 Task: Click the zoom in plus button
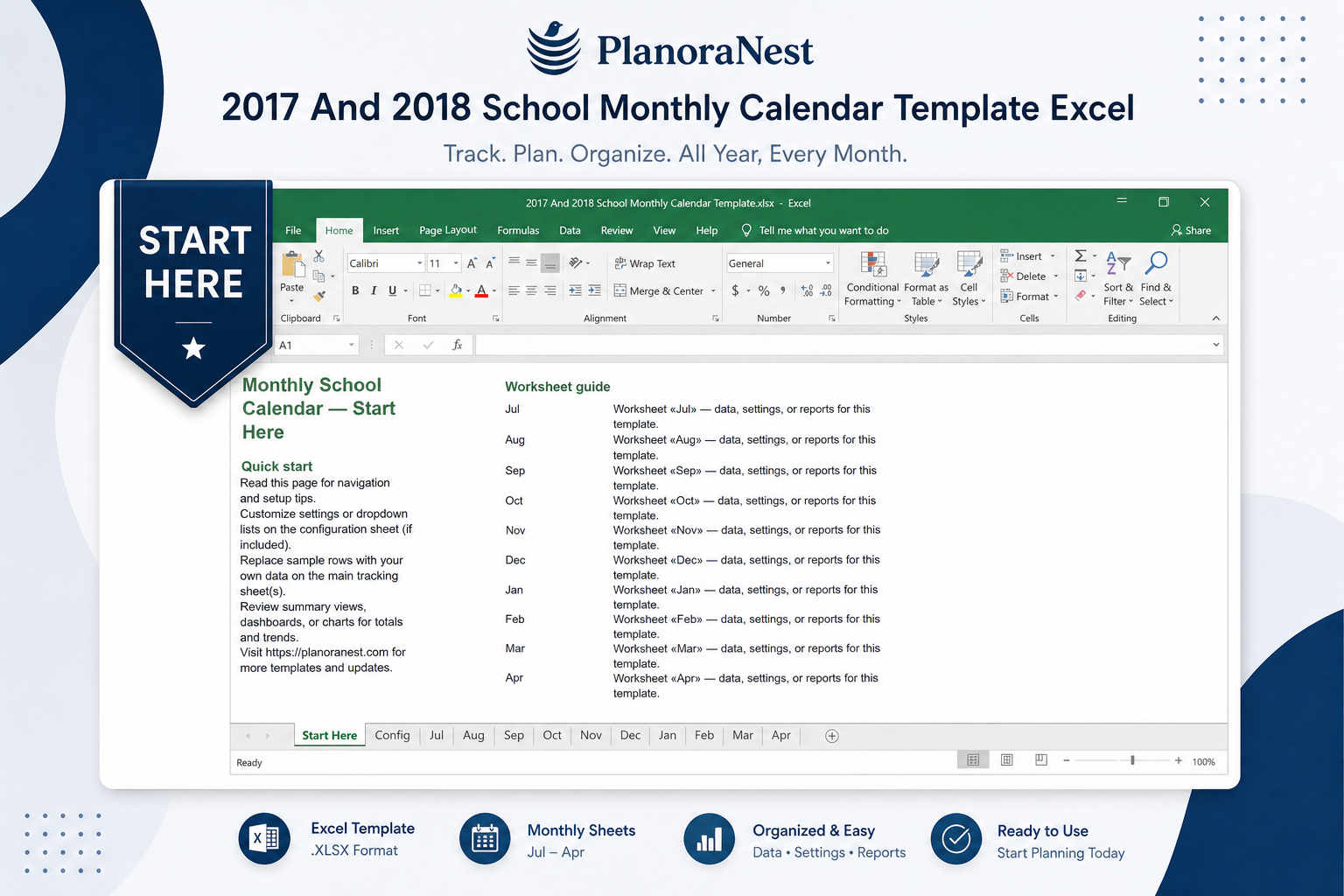tap(1179, 760)
